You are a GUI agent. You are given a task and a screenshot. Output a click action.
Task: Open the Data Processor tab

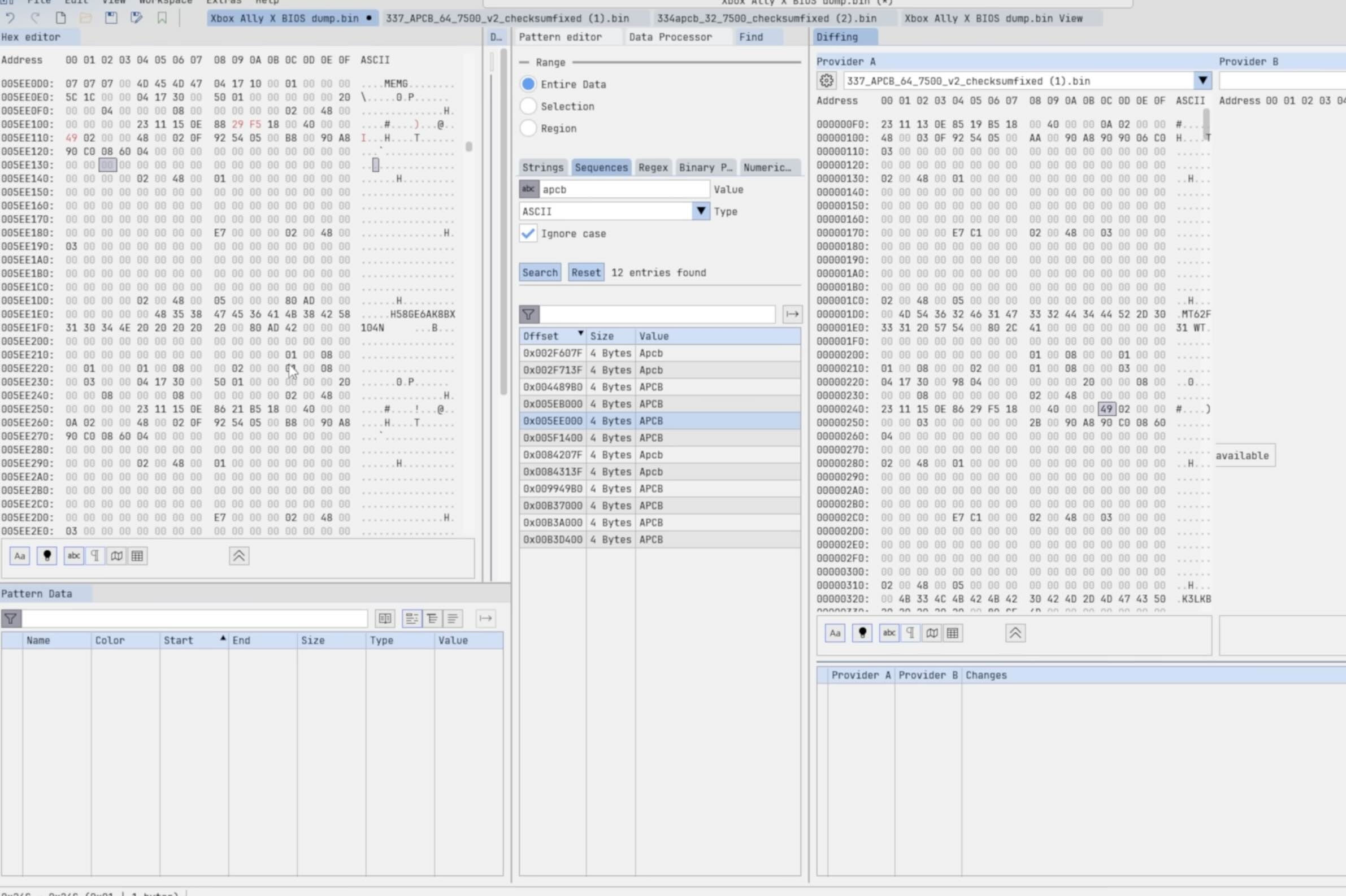[670, 37]
